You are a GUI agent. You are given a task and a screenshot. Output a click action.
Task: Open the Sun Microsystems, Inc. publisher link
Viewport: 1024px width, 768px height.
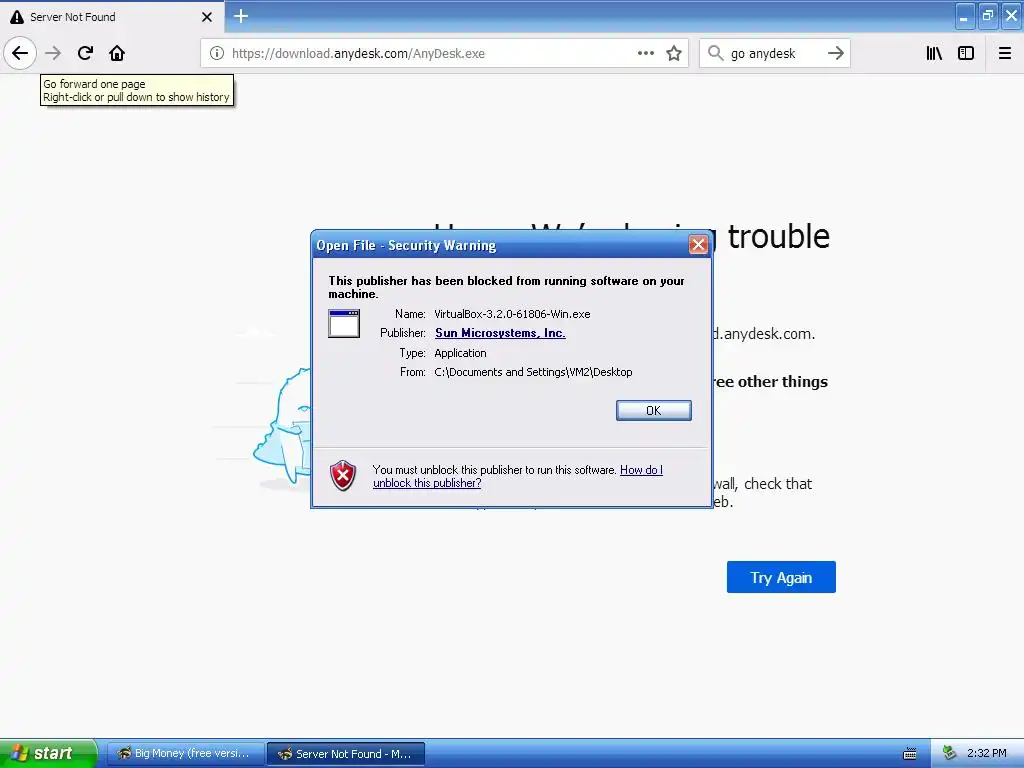pyautogui.click(x=500, y=333)
